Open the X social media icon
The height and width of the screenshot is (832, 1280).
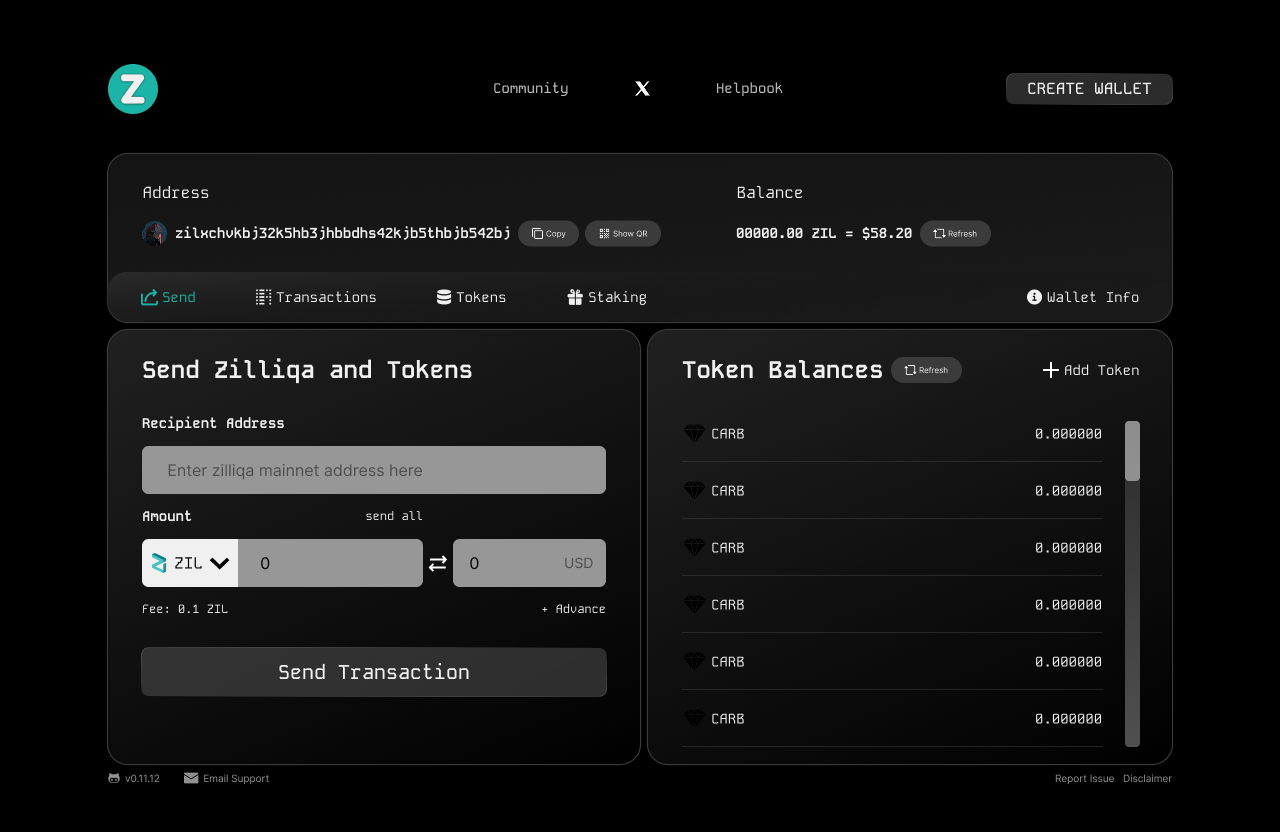click(642, 89)
